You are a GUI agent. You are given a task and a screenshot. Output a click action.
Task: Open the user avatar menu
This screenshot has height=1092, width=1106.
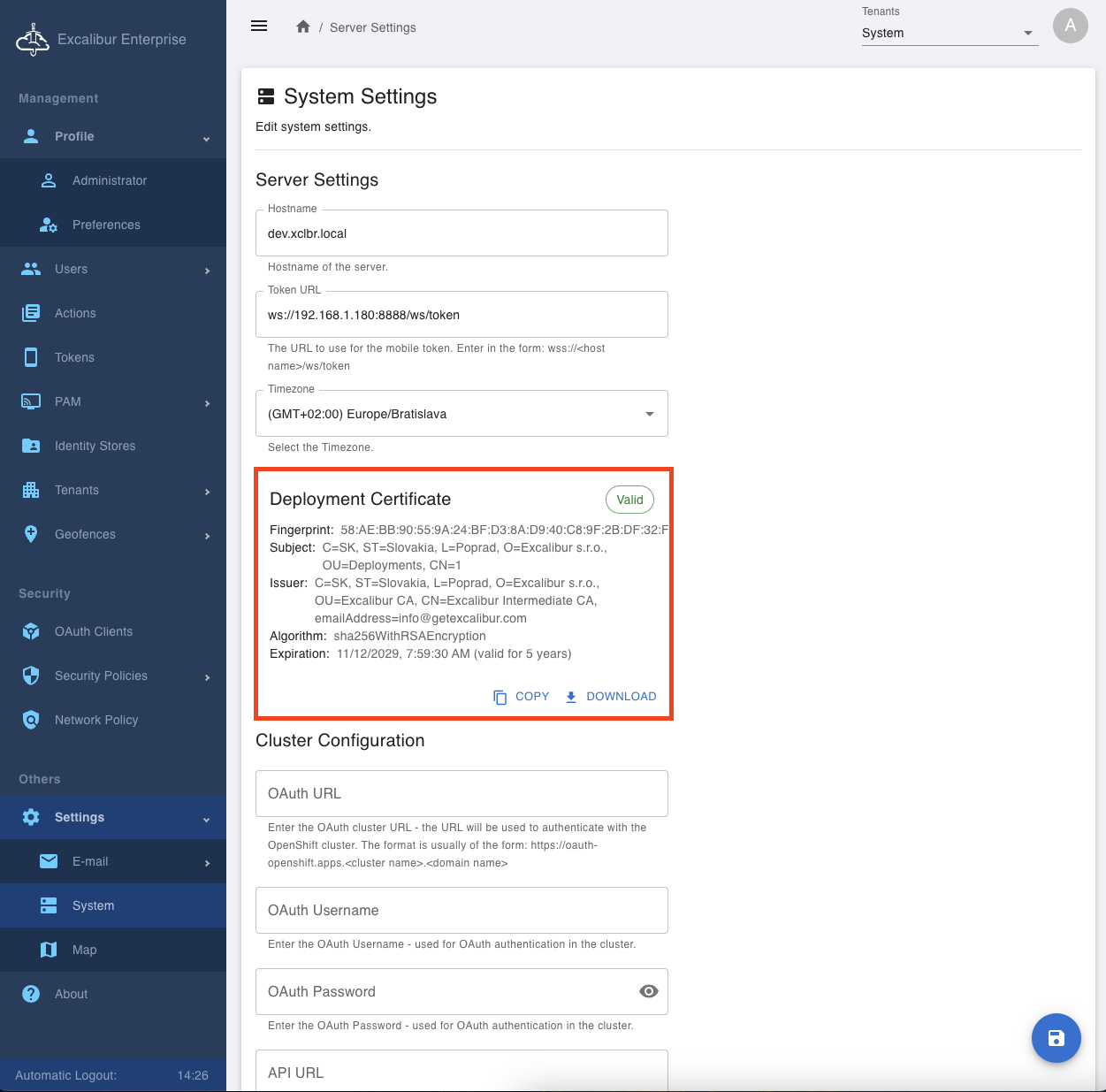pos(1070,26)
